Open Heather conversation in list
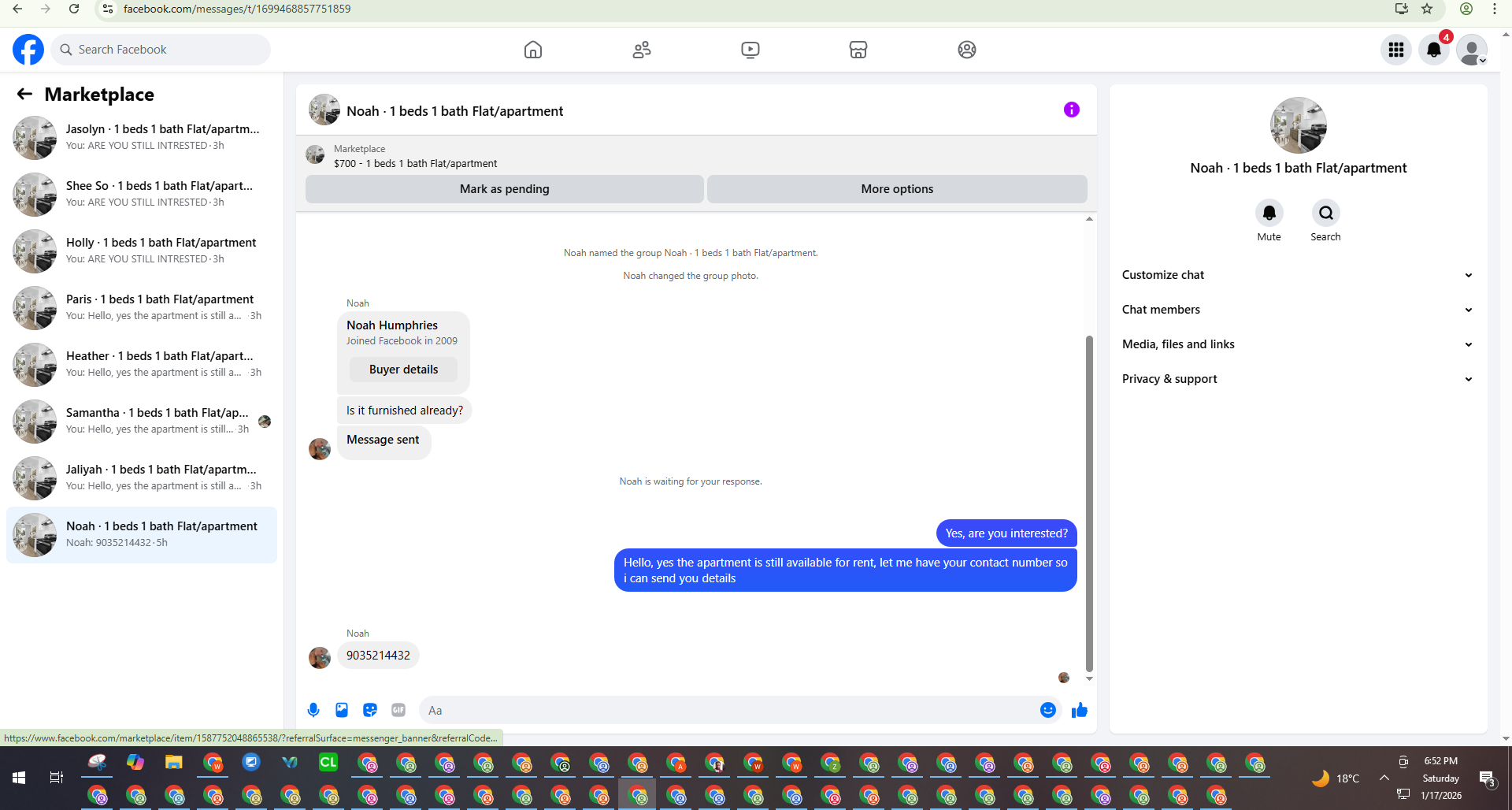1512x810 pixels. [142, 364]
